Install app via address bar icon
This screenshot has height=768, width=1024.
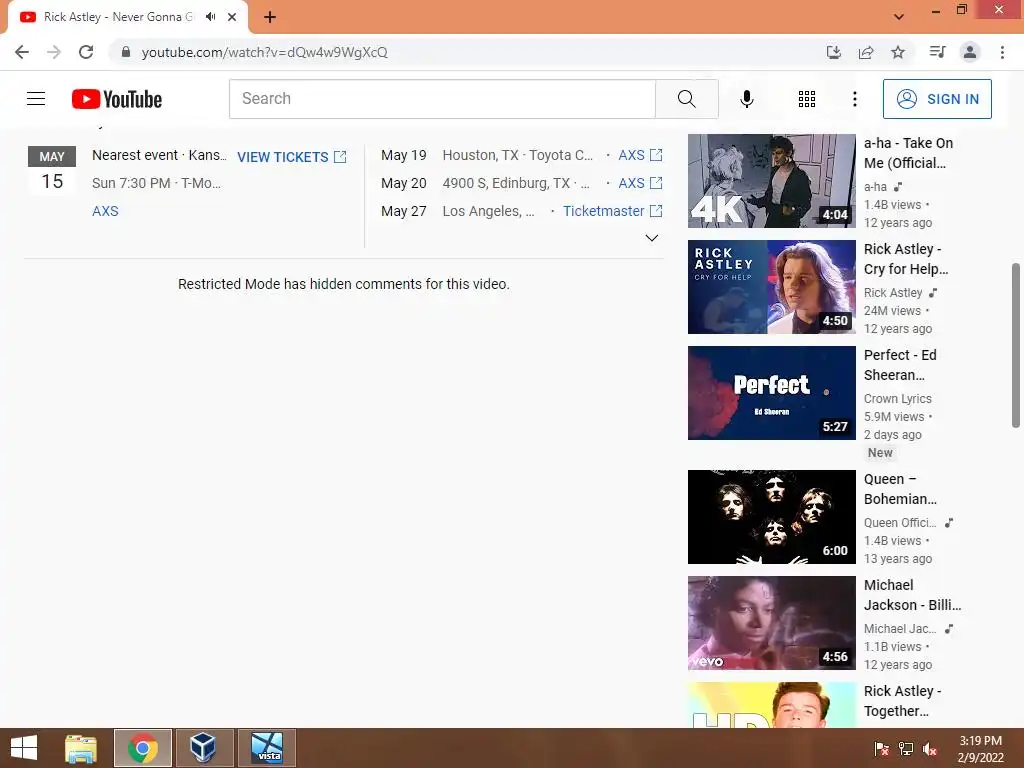pyautogui.click(x=833, y=52)
